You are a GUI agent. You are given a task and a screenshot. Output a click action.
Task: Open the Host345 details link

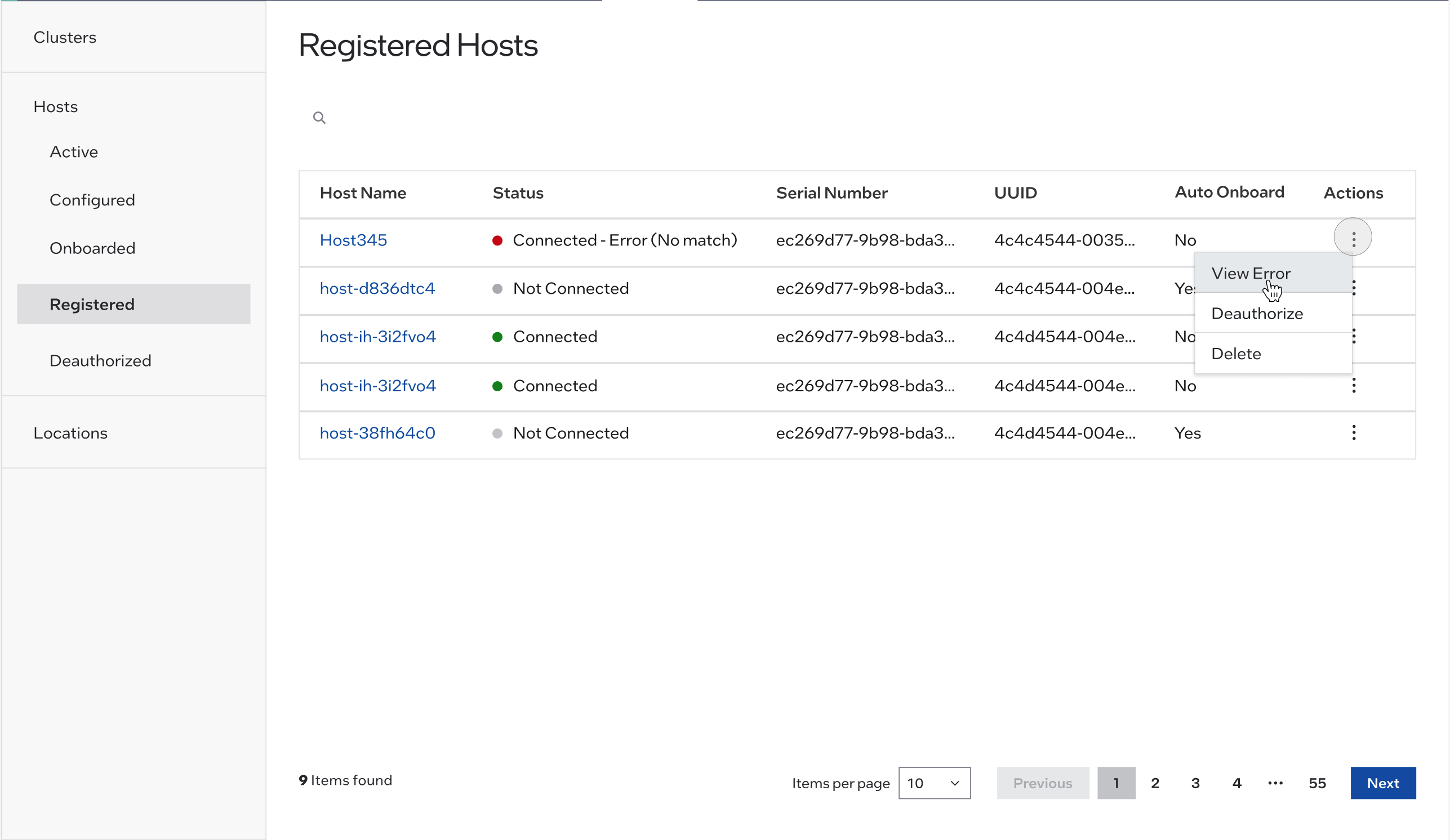(353, 240)
